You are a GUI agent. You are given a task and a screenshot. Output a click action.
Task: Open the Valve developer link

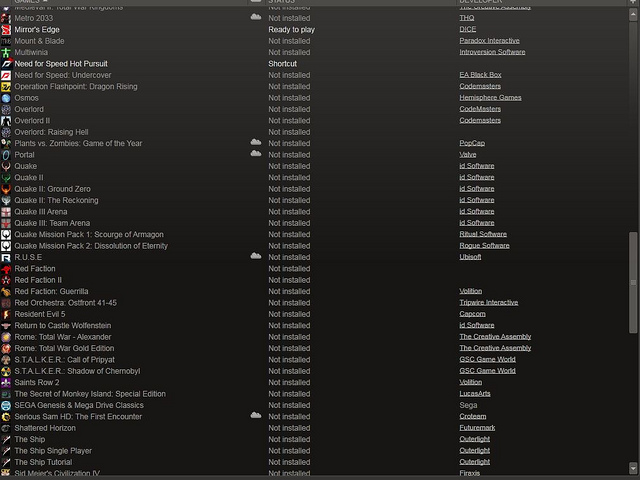468,155
